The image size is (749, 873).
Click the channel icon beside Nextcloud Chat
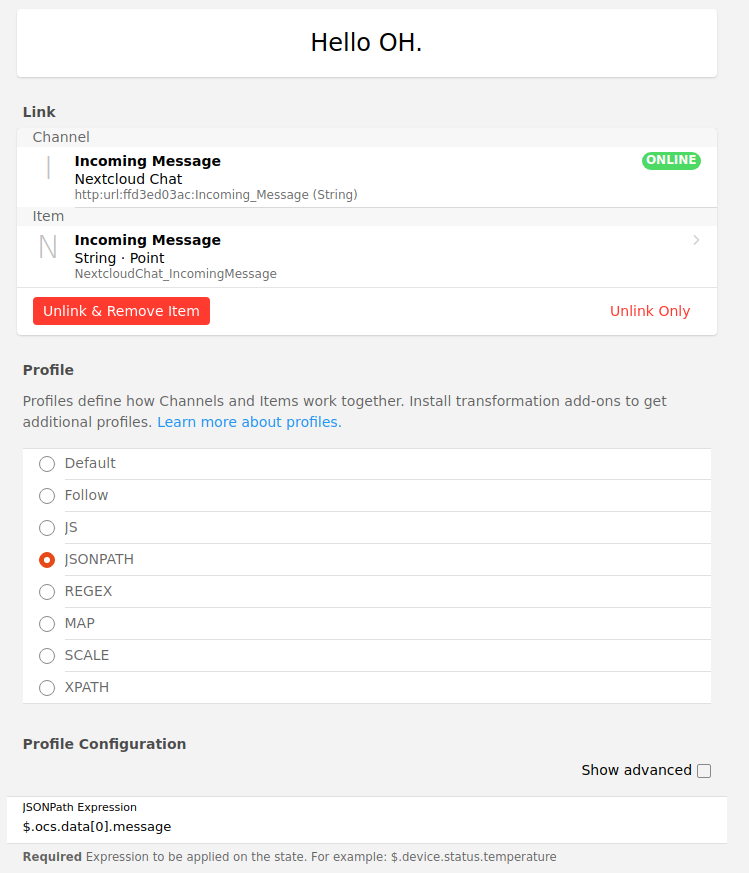click(48, 168)
